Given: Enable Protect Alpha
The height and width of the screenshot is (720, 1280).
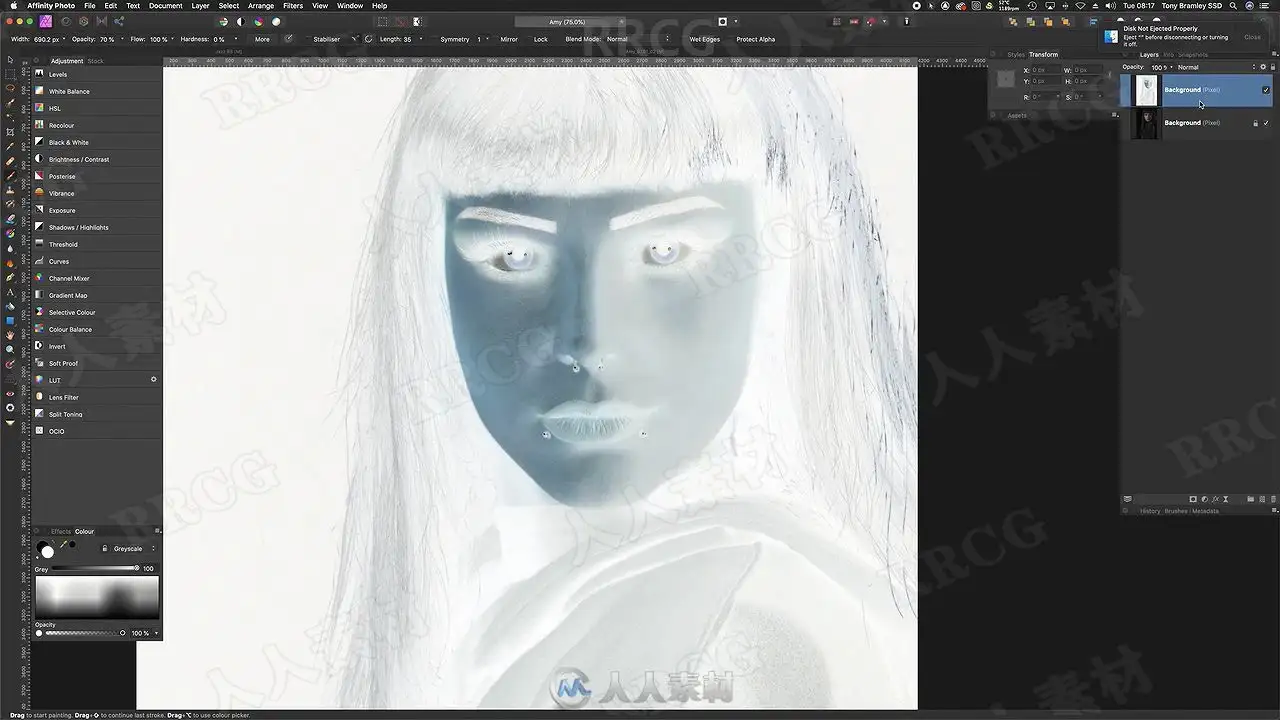Looking at the screenshot, I should pos(756,39).
